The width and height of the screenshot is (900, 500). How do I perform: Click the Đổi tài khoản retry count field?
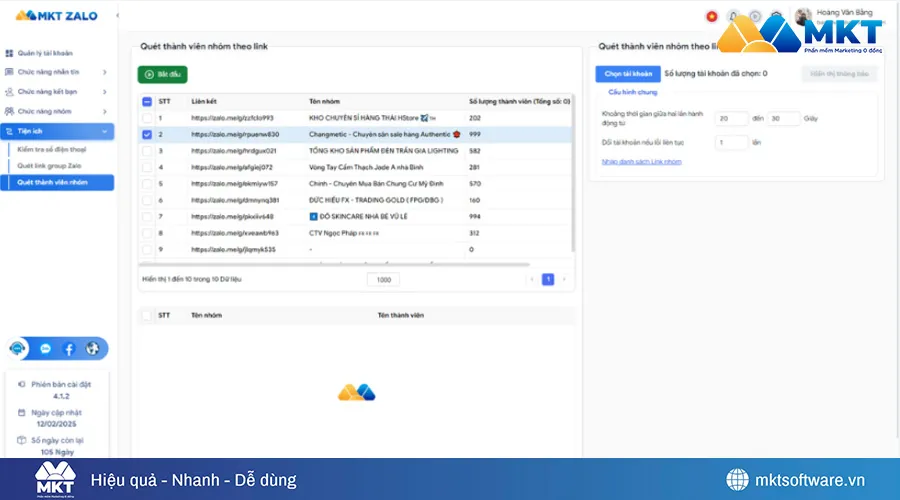pyautogui.click(x=731, y=143)
